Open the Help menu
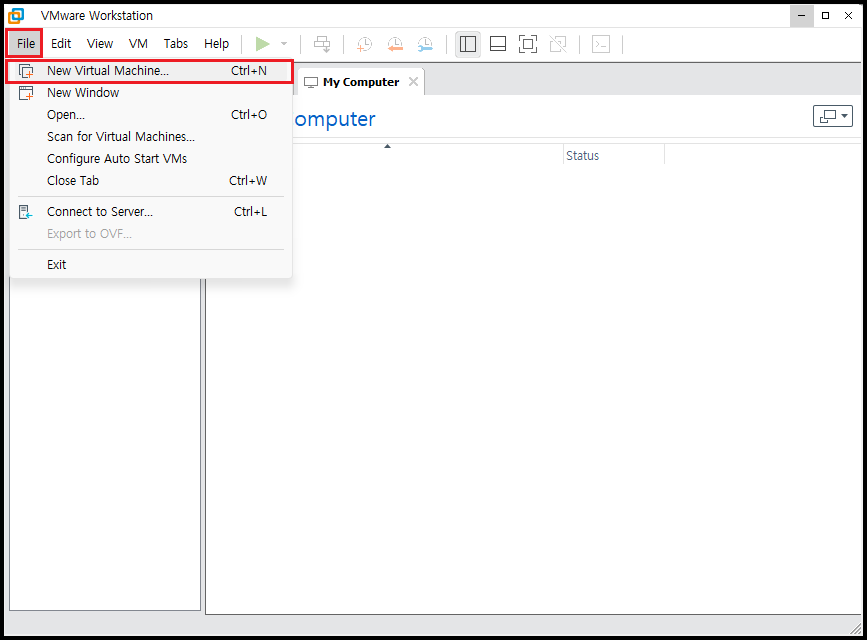The width and height of the screenshot is (867, 640). tap(216, 44)
